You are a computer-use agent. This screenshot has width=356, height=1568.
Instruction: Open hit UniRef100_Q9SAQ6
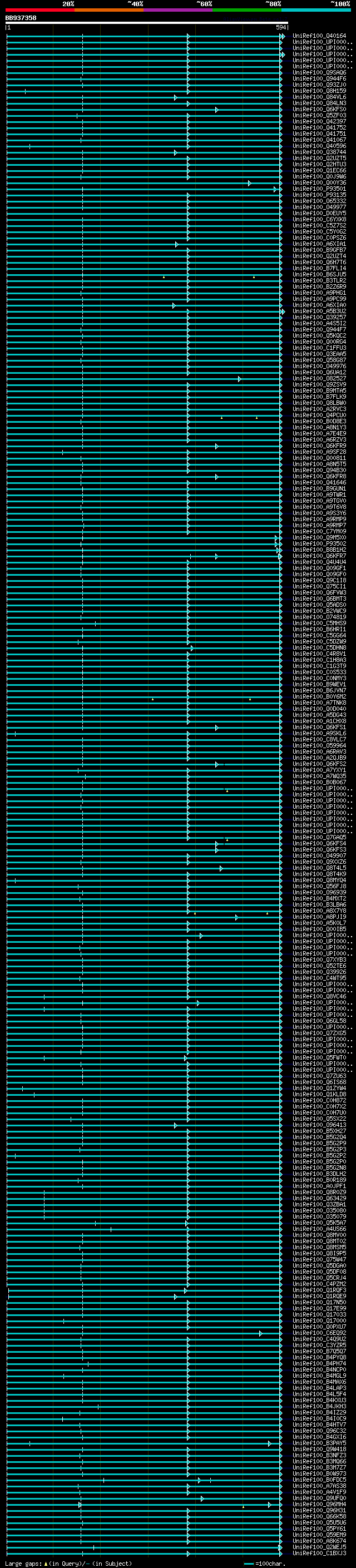(x=319, y=72)
